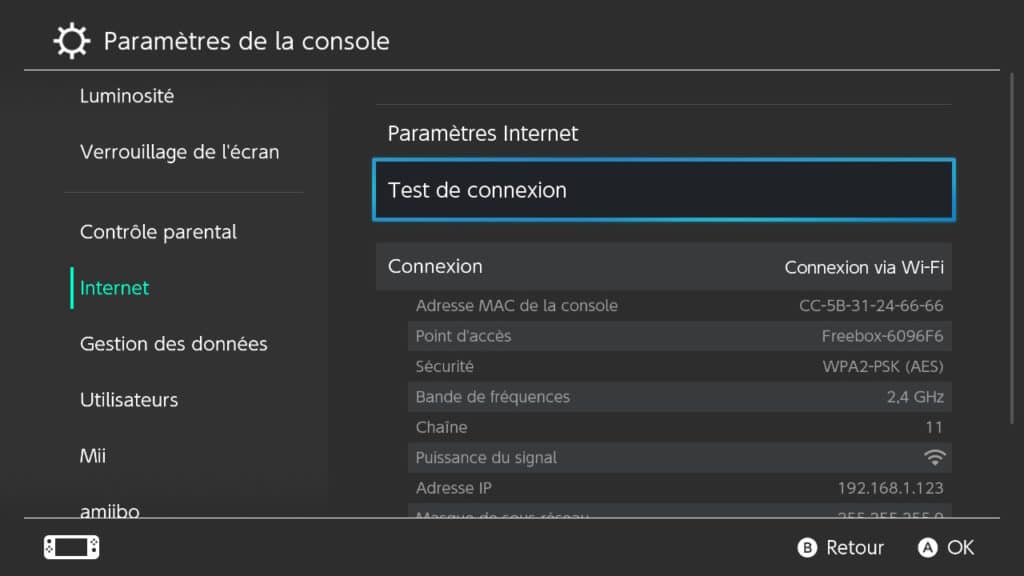
Task: Run Test de connexion
Action: [664, 190]
